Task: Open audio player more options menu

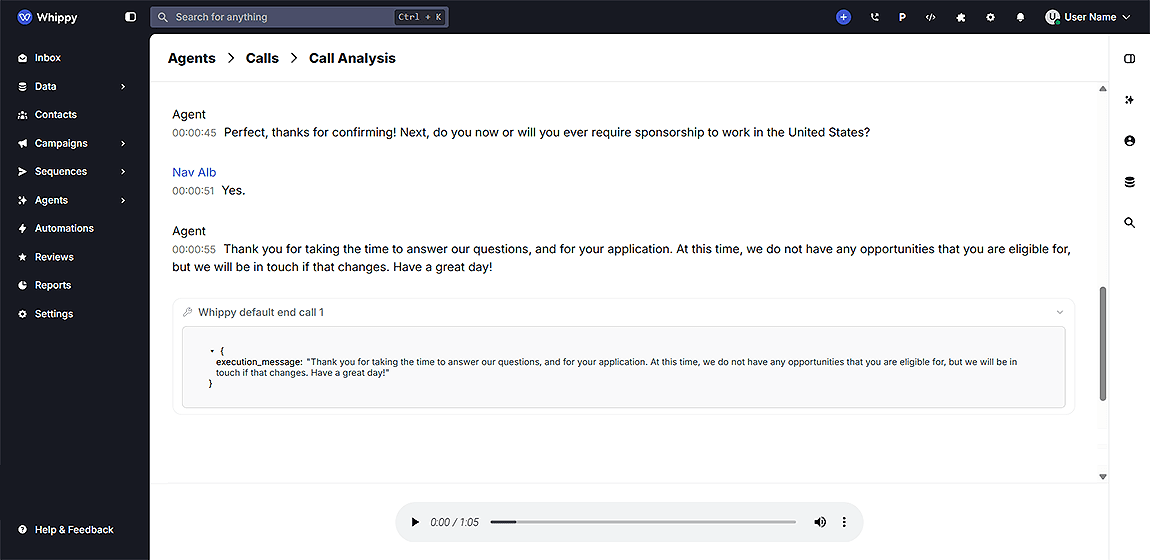Action: (x=844, y=522)
